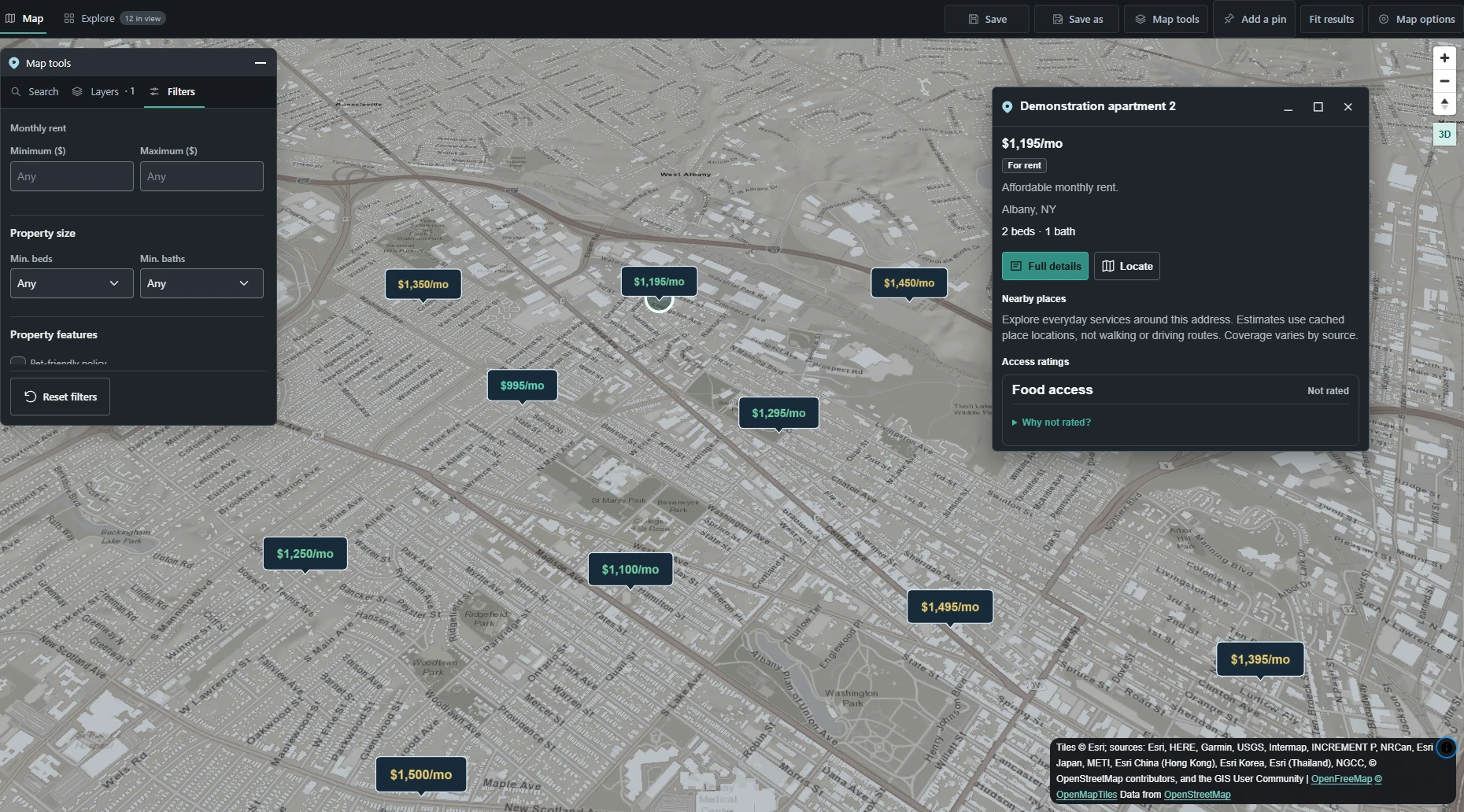Open the Min. beds dropdown

click(72, 283)
